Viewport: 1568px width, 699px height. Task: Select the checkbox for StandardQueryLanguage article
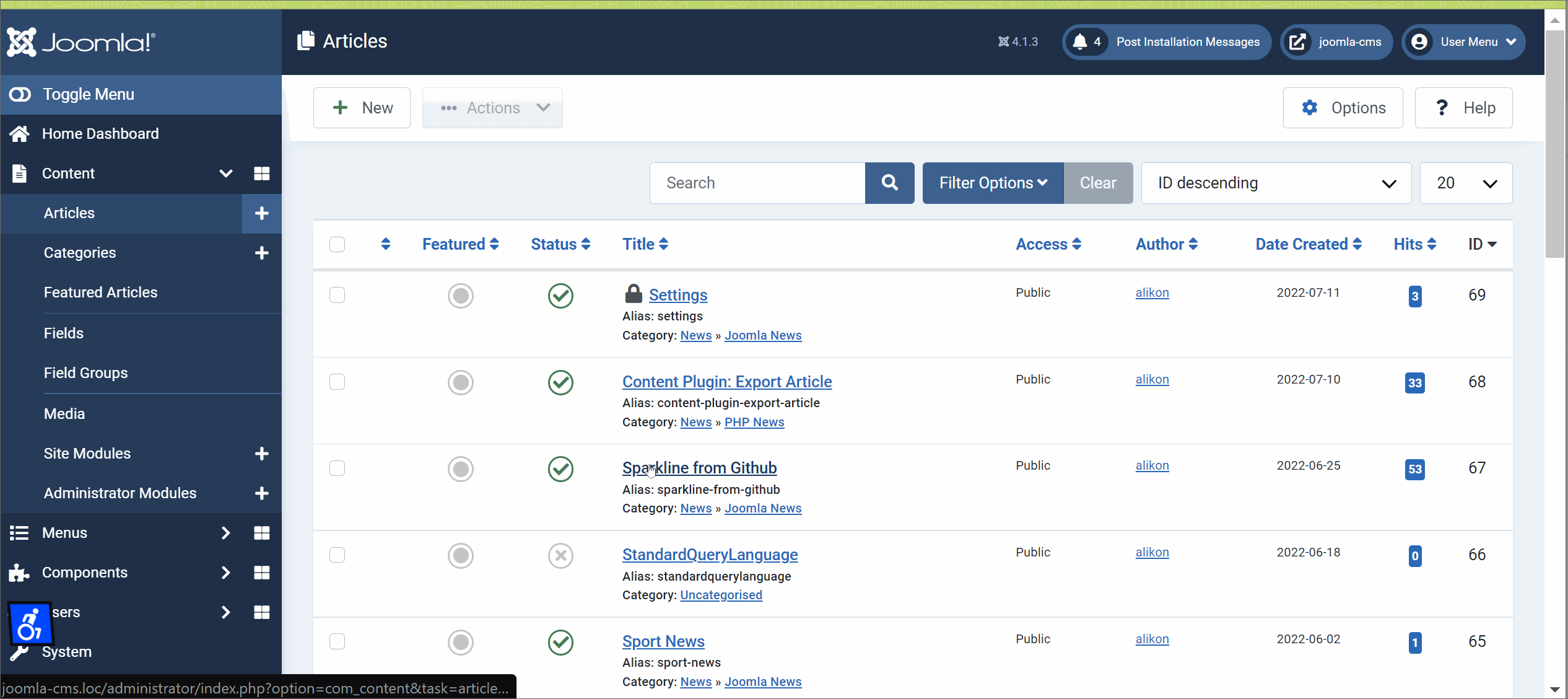[x=337, y=555]
